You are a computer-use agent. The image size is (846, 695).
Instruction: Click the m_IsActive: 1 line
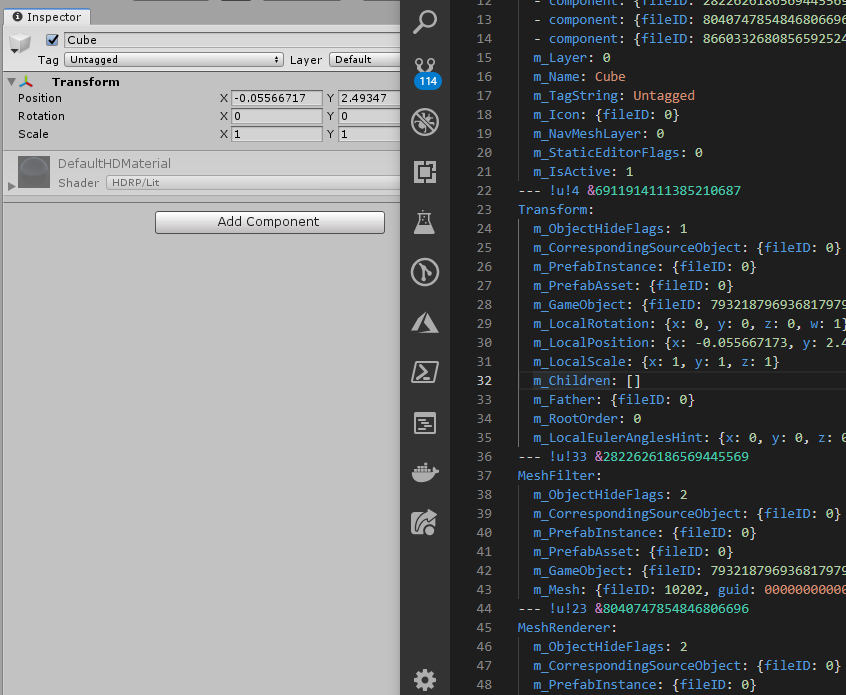tap(583, 172)
